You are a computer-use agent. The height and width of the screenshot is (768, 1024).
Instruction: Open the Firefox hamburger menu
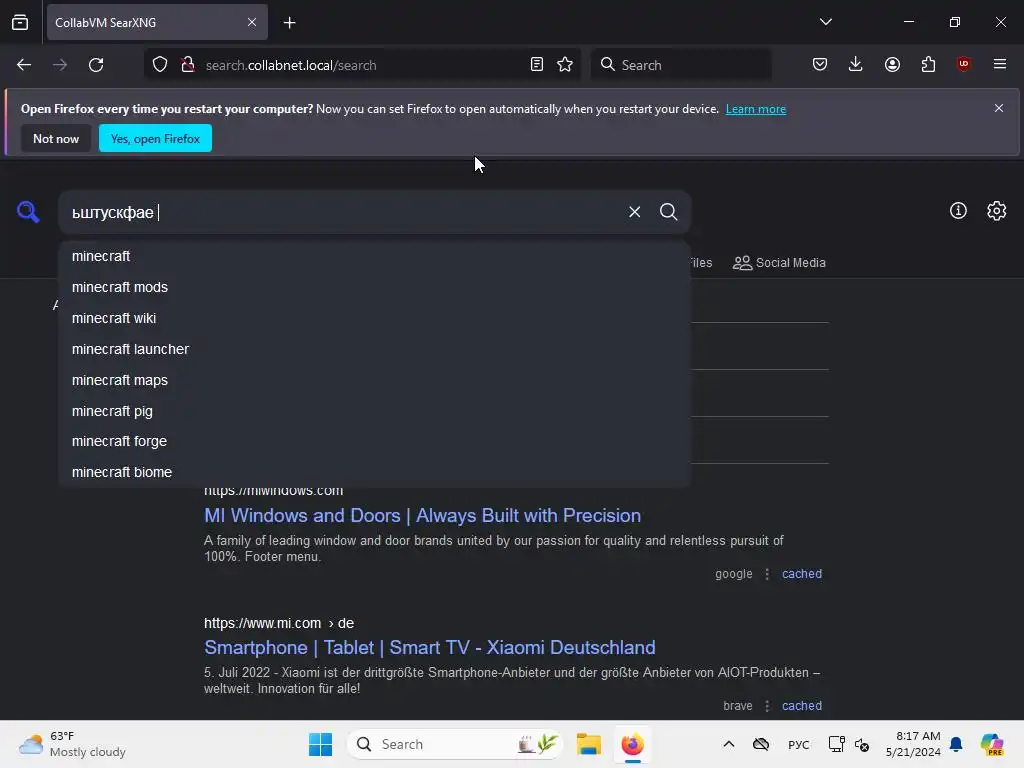tap(1000, 64)
